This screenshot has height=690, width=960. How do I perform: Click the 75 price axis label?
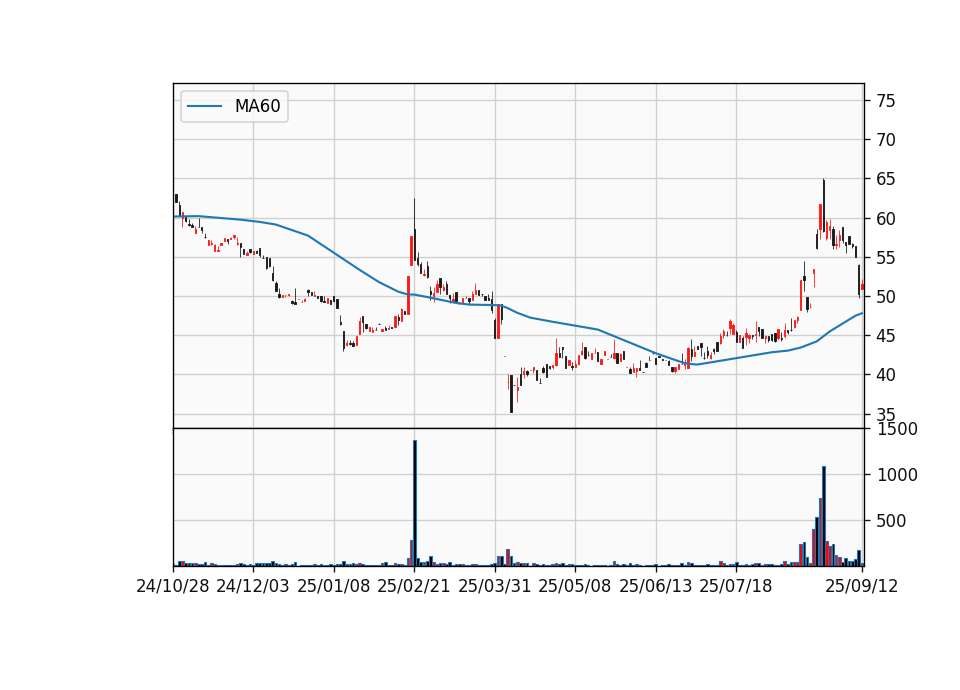coord(886,101)
